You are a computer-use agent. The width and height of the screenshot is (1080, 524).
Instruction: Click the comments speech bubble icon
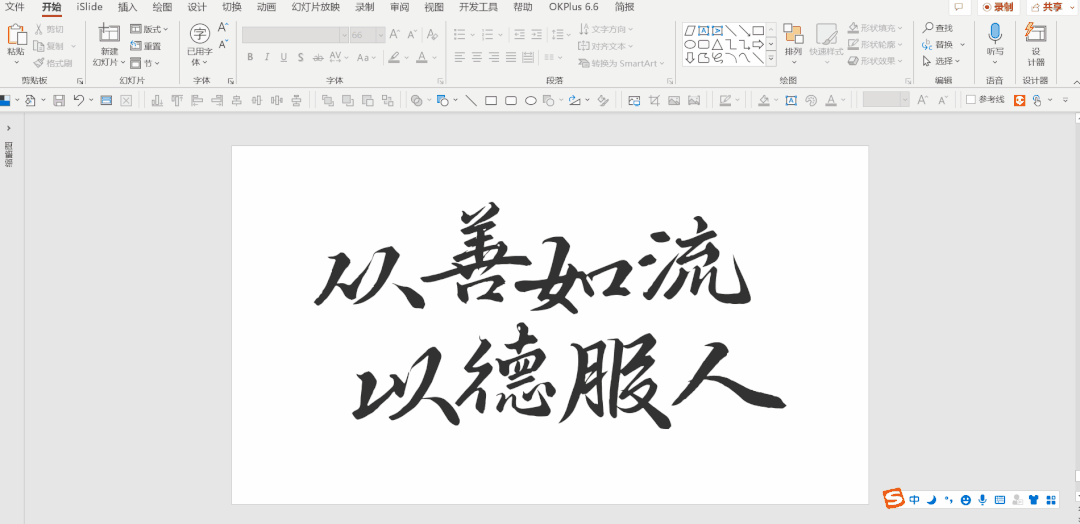coord(958,7)
